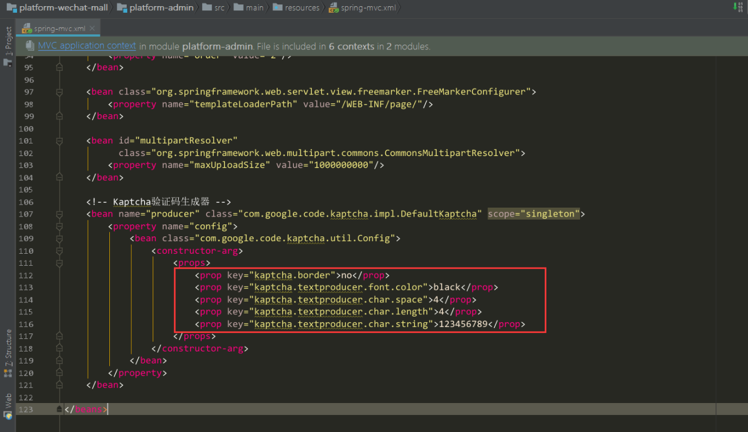This screenshot has width=748, height=432.
Task: Click the Kaptcha comment on line 106
Action: pos(158,202)
